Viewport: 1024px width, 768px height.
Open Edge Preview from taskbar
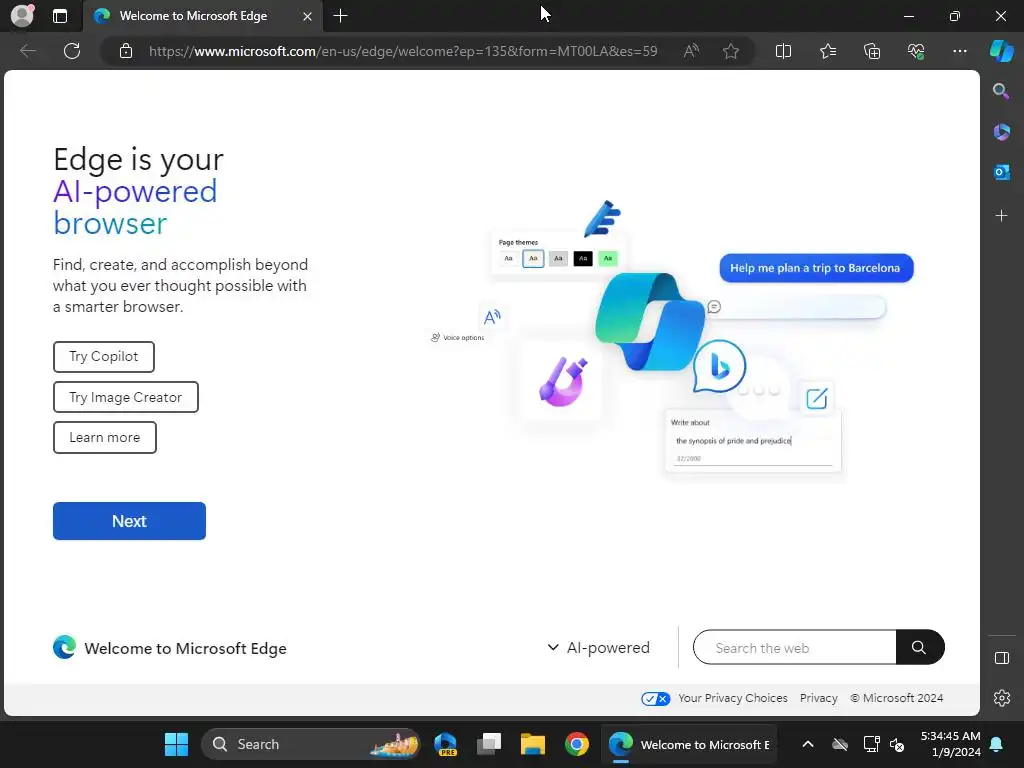(445, 744)
